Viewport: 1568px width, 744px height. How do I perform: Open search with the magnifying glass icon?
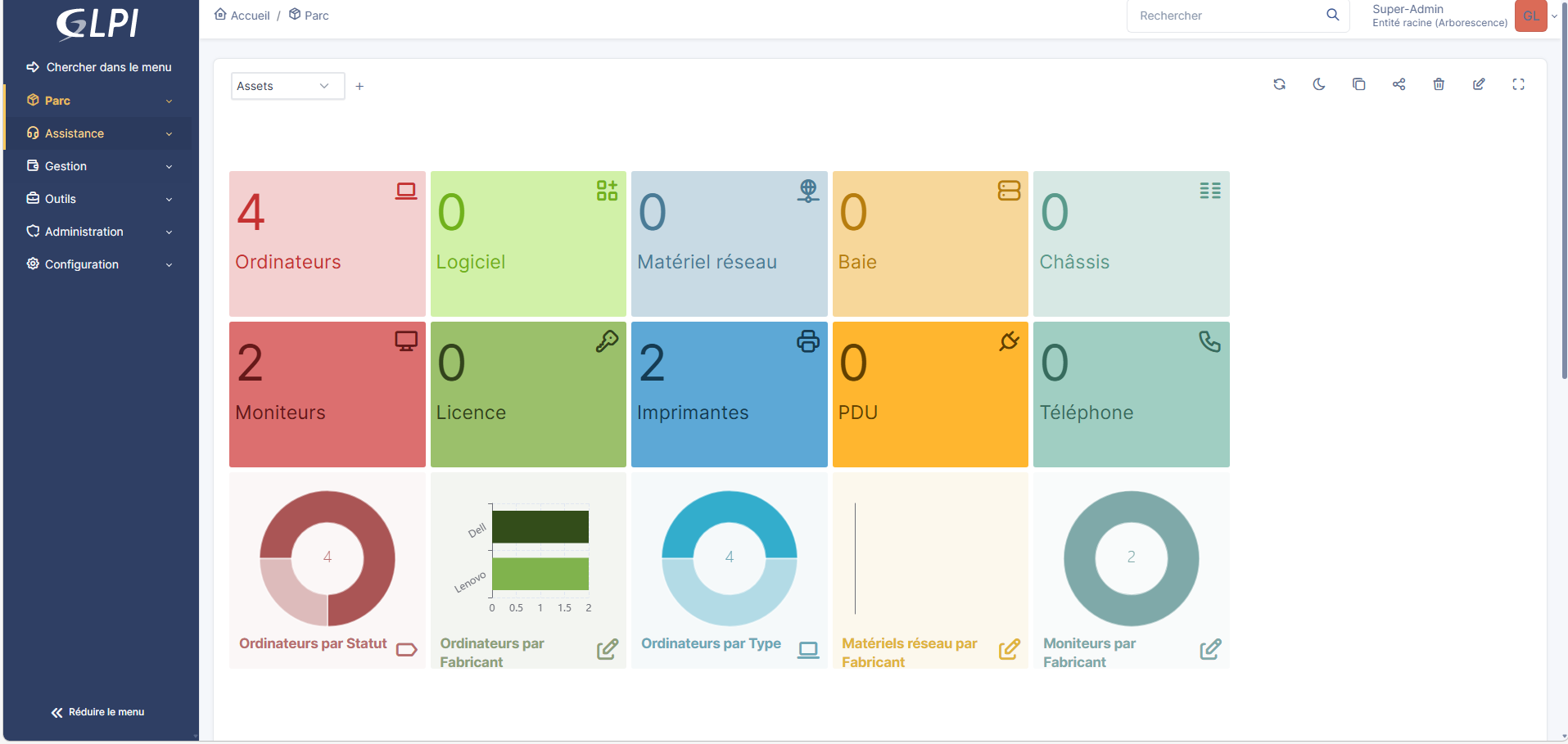[1332, 15]
